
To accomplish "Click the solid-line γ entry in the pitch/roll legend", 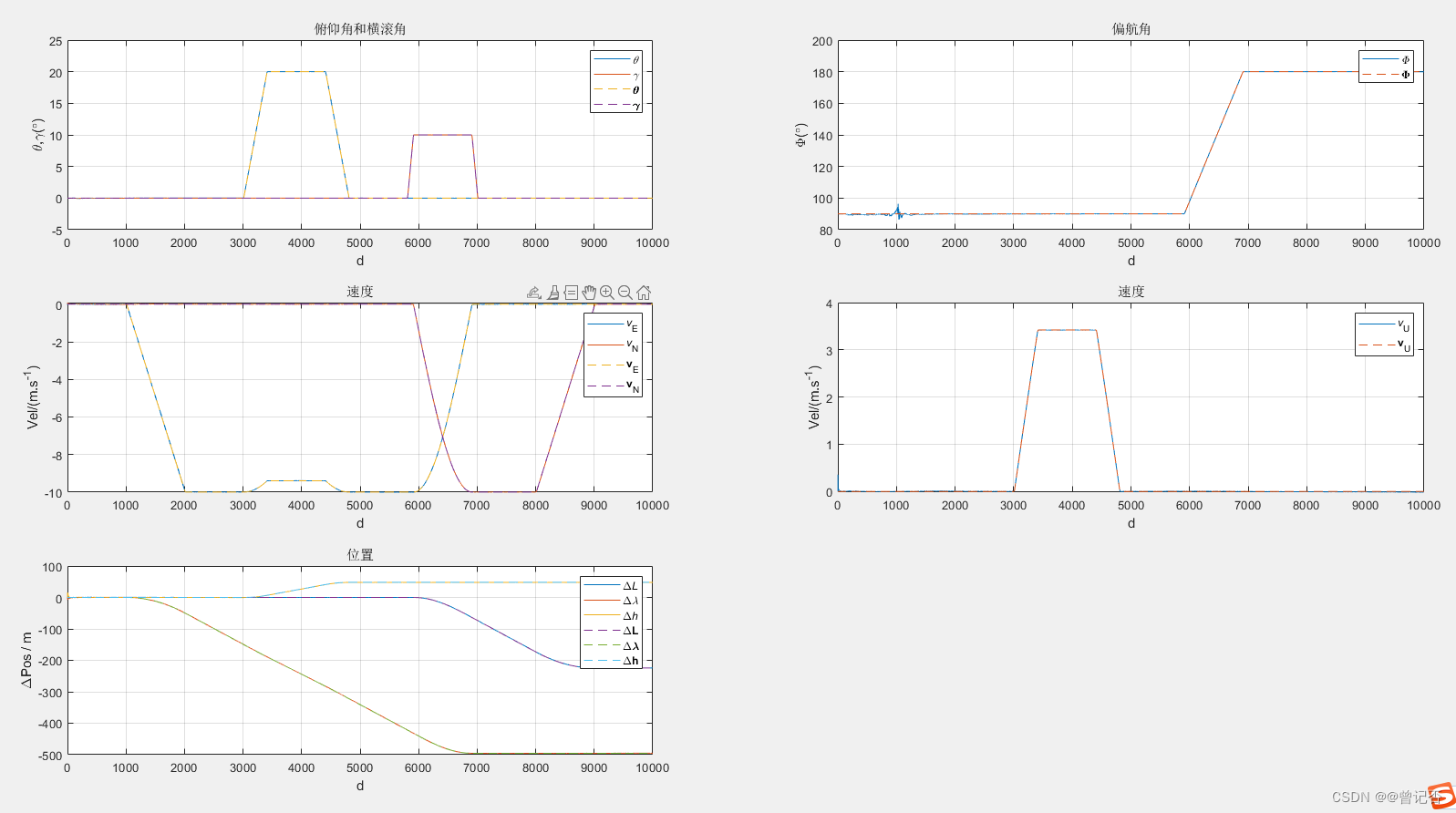I will tap(616, 75).
